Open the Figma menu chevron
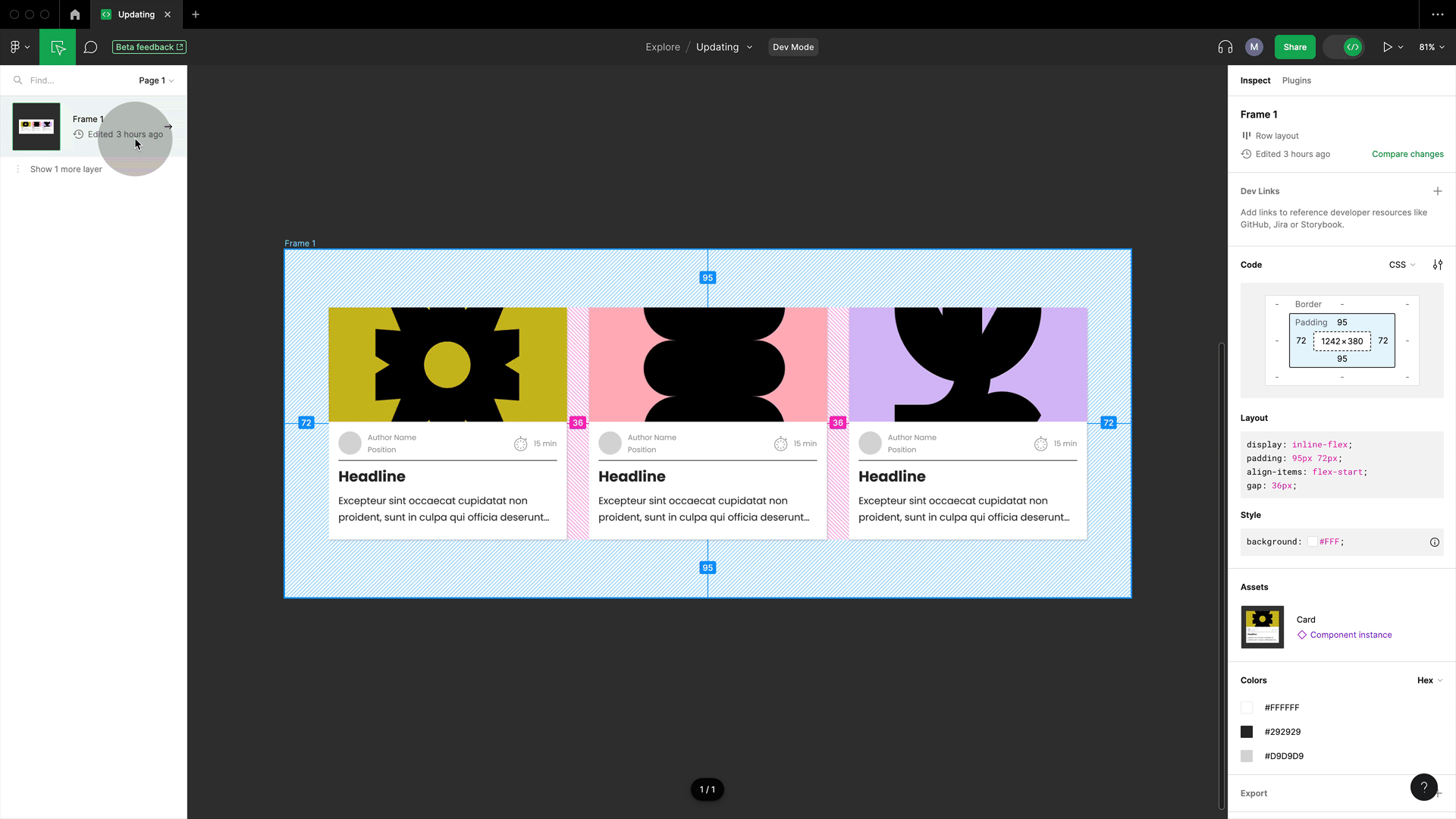The image size is (1456, 819). 27,47
